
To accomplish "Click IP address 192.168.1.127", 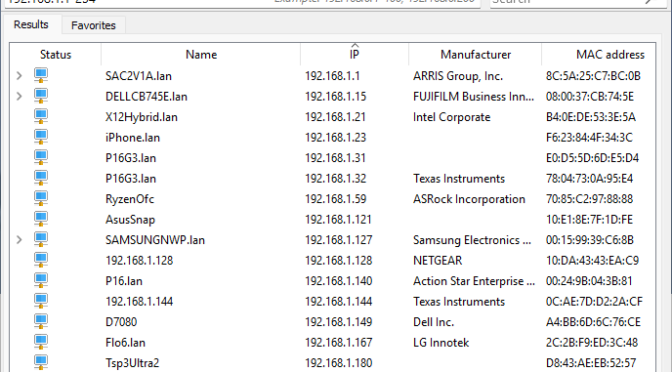I will point(339,240).
